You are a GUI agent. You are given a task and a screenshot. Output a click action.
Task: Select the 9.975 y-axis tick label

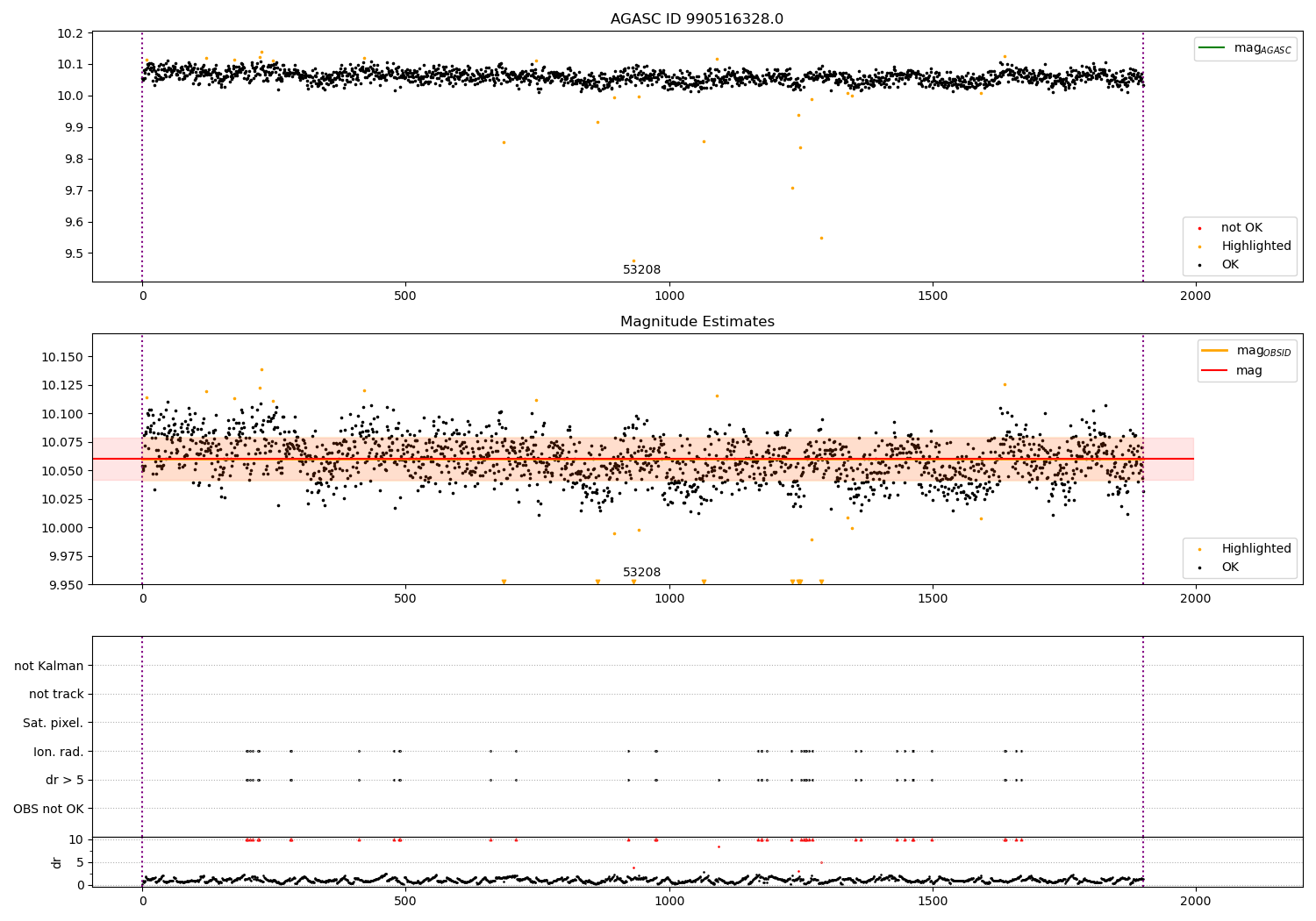point(67,557)
